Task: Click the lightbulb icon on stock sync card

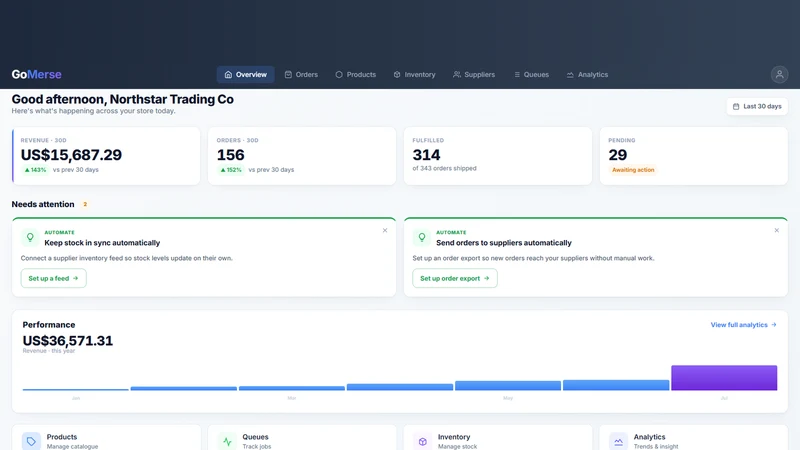Action: tap(30, 237)
